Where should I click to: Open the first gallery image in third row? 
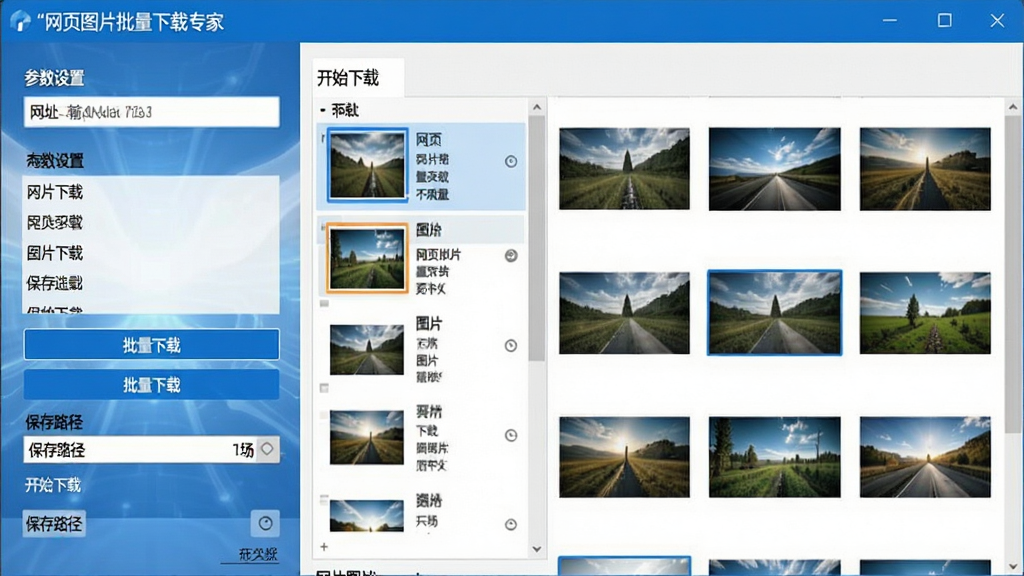tap(624, 457)
